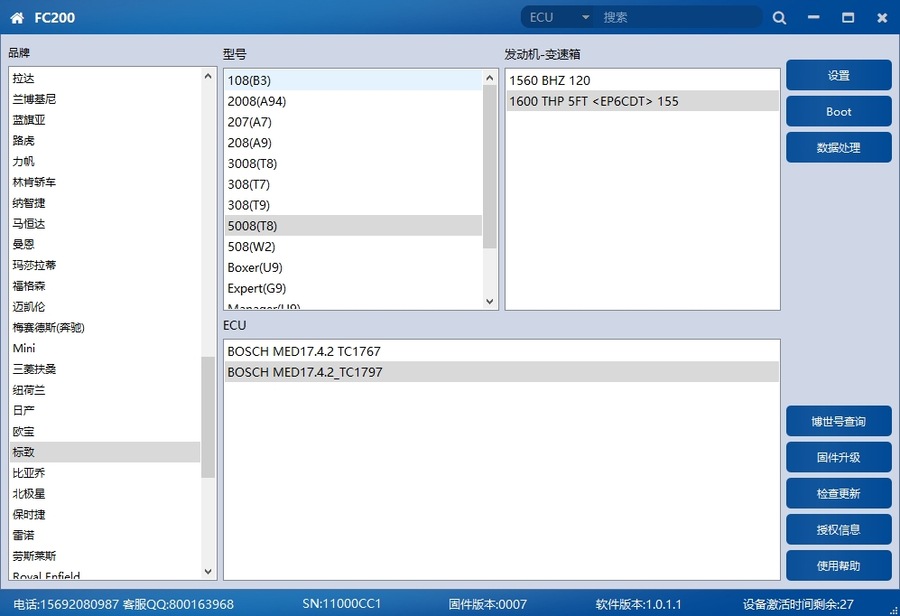Select model 5008(T8)
Viewport: 900px width, 616px height.
(x=354, y=226)
